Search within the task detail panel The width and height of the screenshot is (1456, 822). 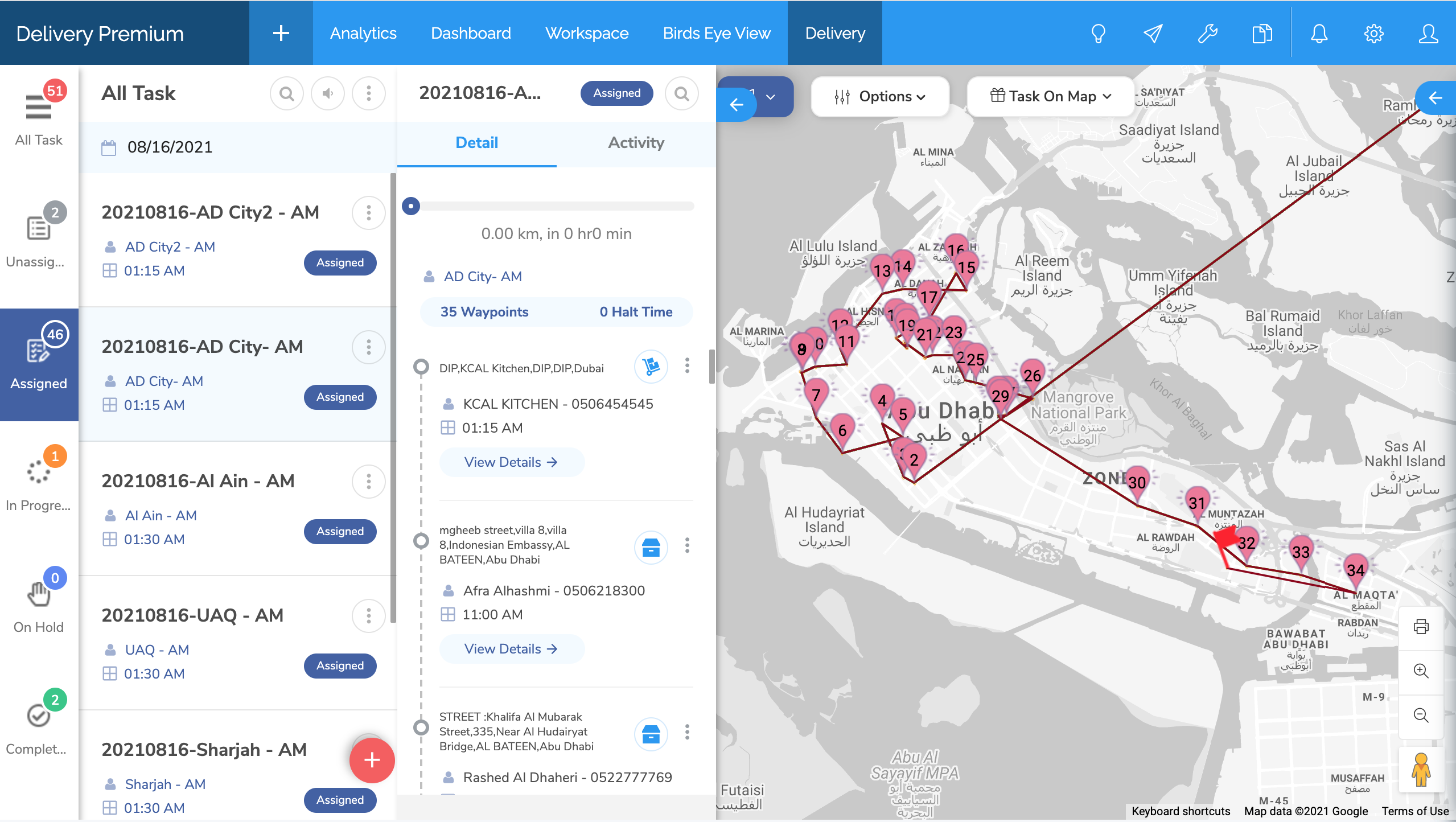click(x=682, y=93)
